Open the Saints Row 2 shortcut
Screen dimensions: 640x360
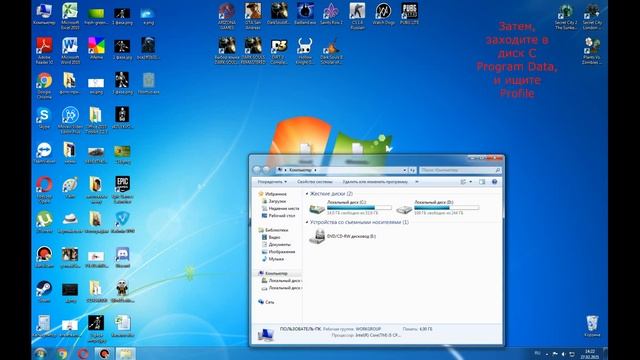coord(331,14)
